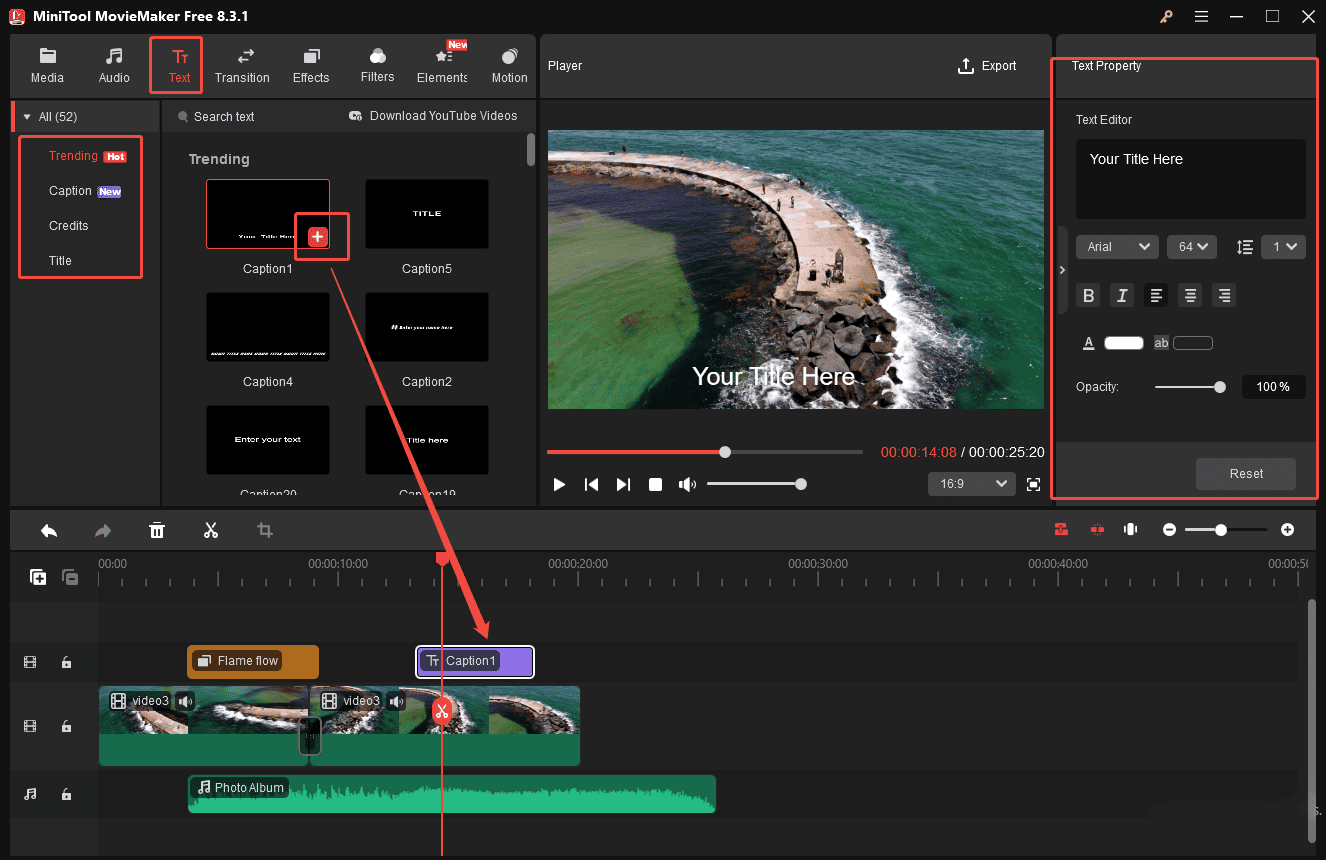Split the clip with the scissors icon
This screenshot has width=1326, height=860.
[211, 530]
